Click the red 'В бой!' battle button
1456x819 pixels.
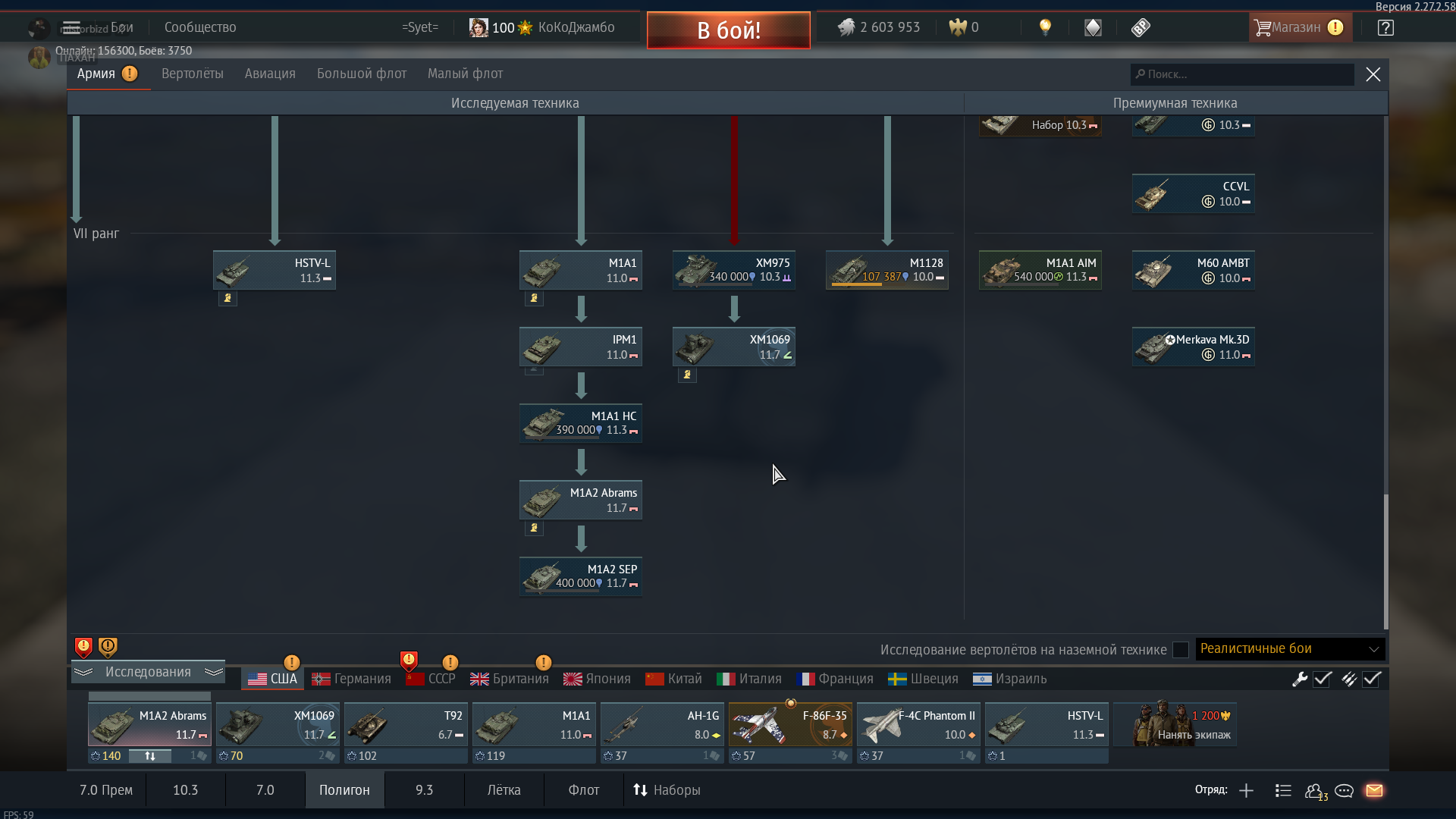pyautogui.click(x=729, y=30)
